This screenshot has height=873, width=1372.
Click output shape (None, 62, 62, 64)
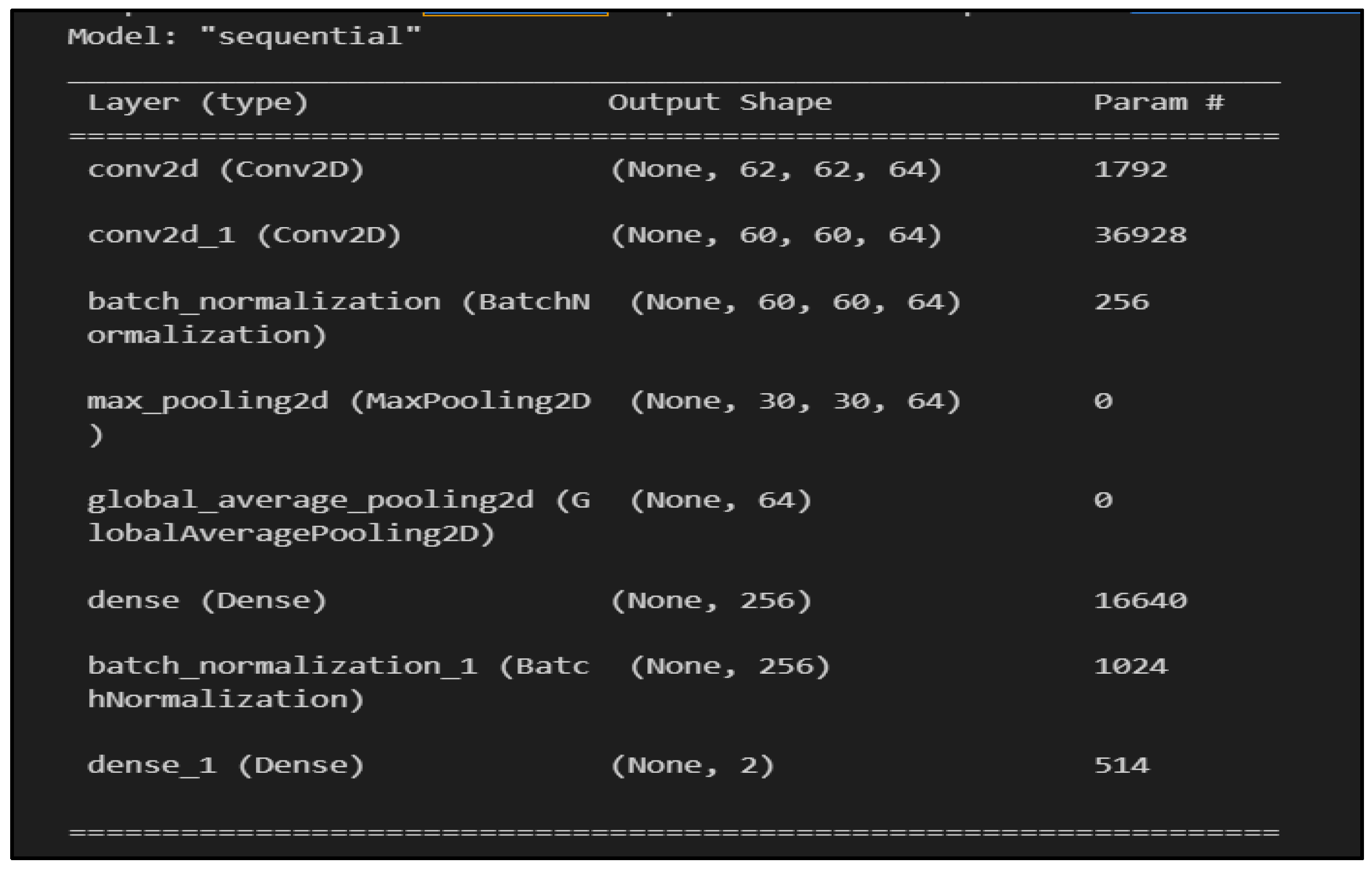coord(775,170)
